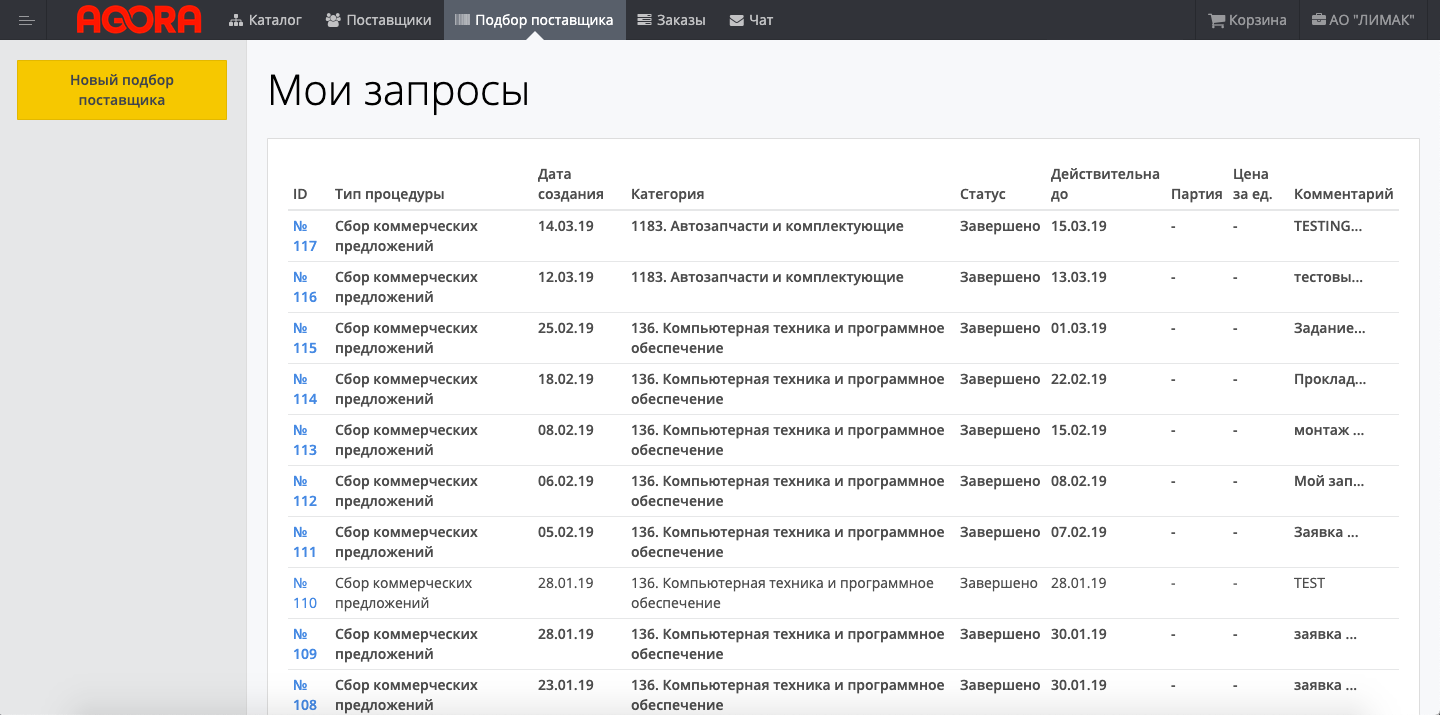Click procedure type cell in row 113
1440x715 pixels.
pos(406,440)
